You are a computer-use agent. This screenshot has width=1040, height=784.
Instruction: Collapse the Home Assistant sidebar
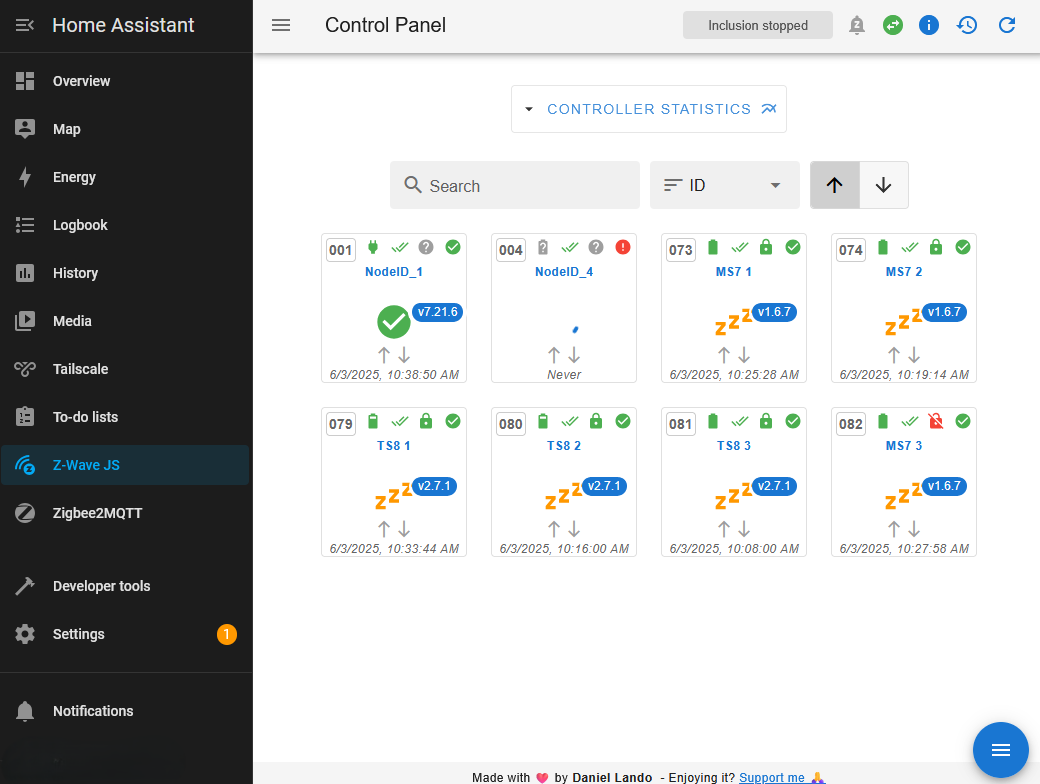(x=25, y=25)
